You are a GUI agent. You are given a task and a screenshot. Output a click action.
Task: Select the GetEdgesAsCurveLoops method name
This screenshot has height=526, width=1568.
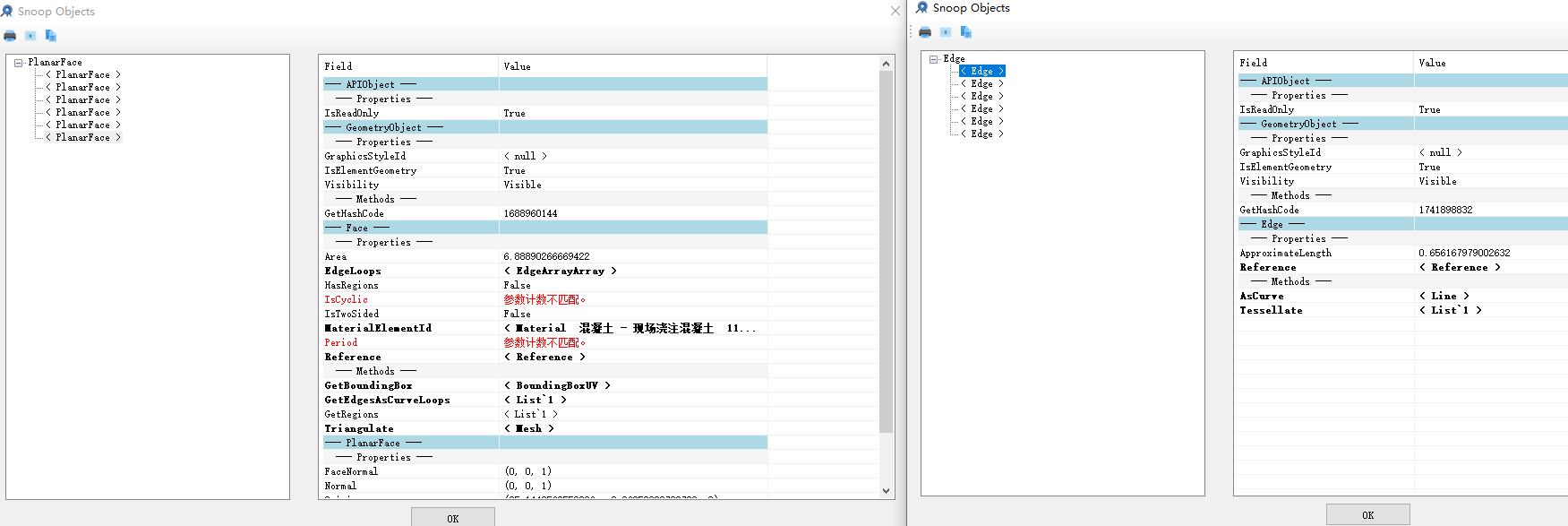point(387,400)
